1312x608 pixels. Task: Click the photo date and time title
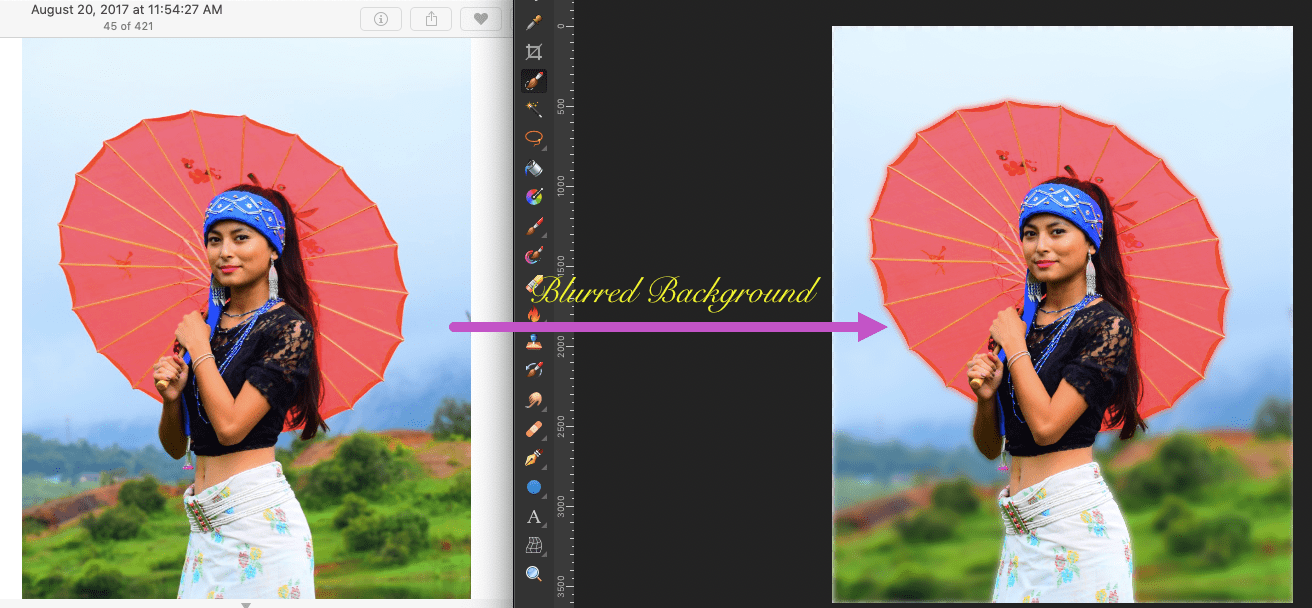click(x=127, y=9)
